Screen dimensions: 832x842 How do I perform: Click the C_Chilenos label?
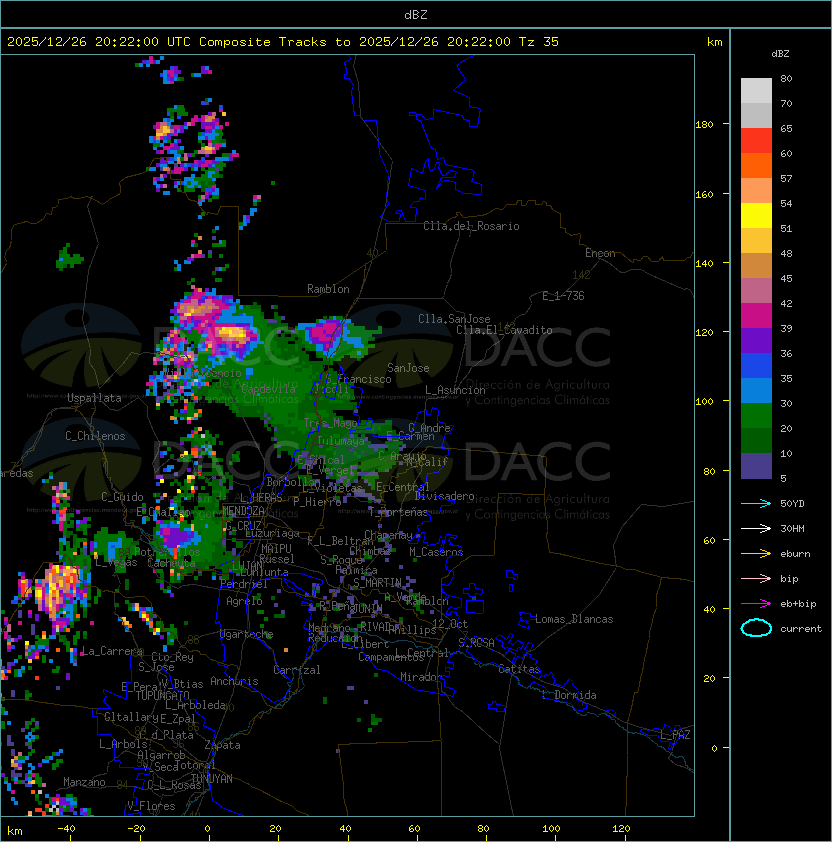95,436
